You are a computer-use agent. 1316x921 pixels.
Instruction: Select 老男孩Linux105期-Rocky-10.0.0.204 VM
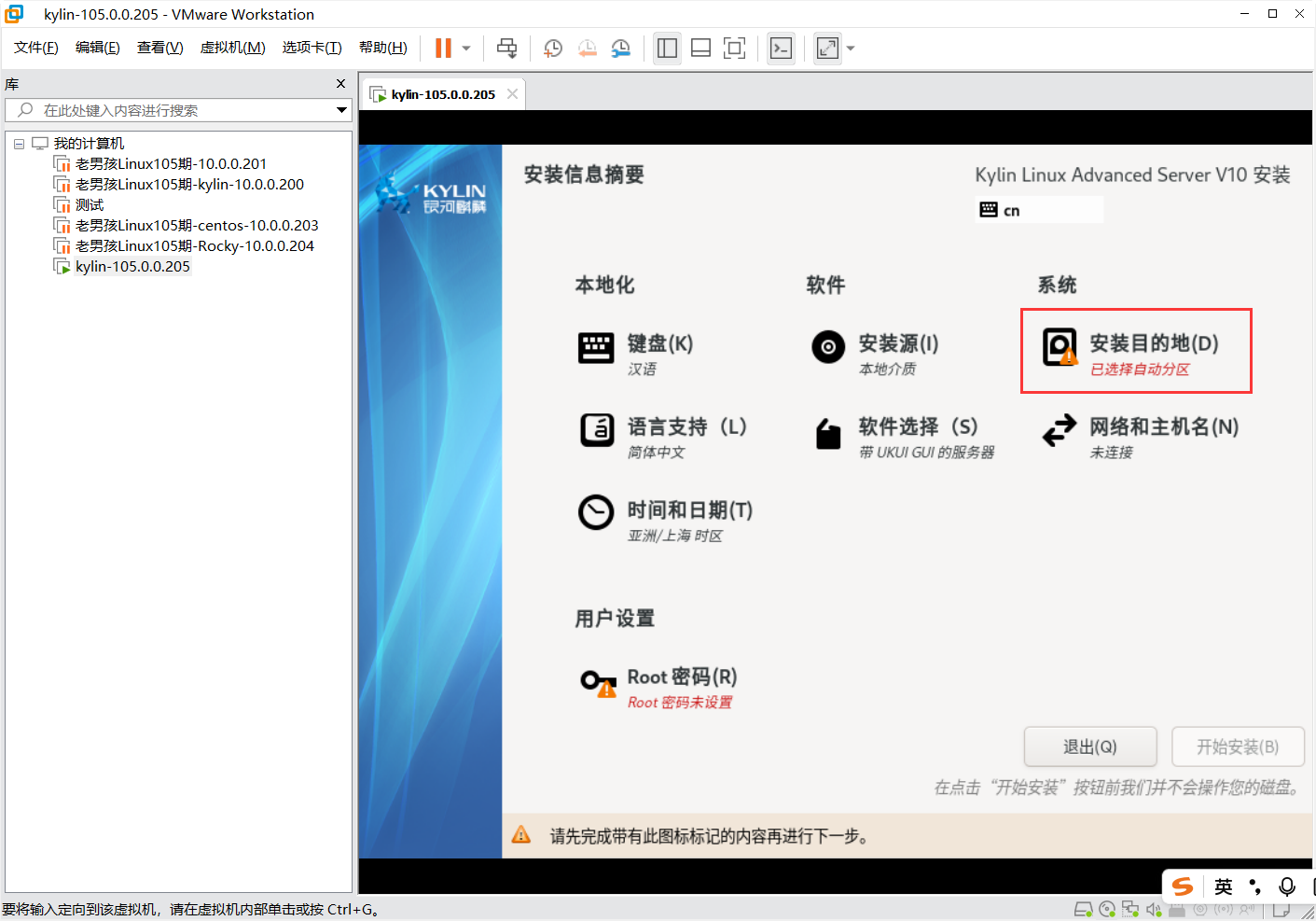[194, 246]
